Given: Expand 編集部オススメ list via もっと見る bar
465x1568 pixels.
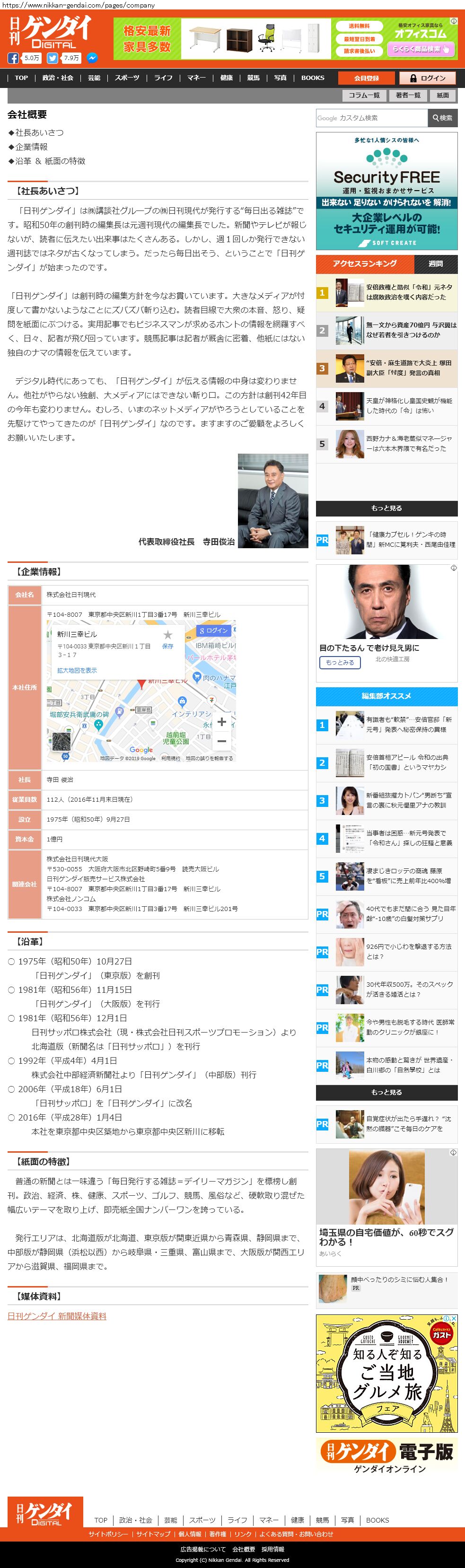Looking at the screenshot, I should coord(386,1092).
